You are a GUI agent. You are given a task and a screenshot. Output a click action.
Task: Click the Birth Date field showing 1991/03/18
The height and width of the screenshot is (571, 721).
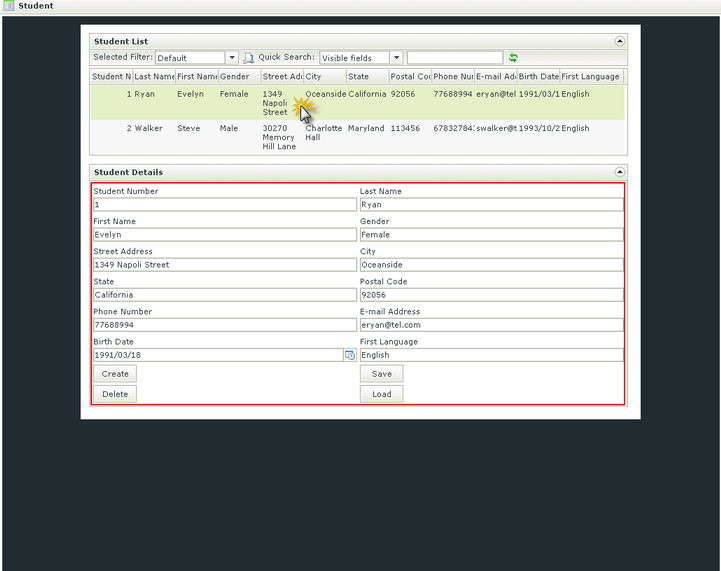[218, 355]
